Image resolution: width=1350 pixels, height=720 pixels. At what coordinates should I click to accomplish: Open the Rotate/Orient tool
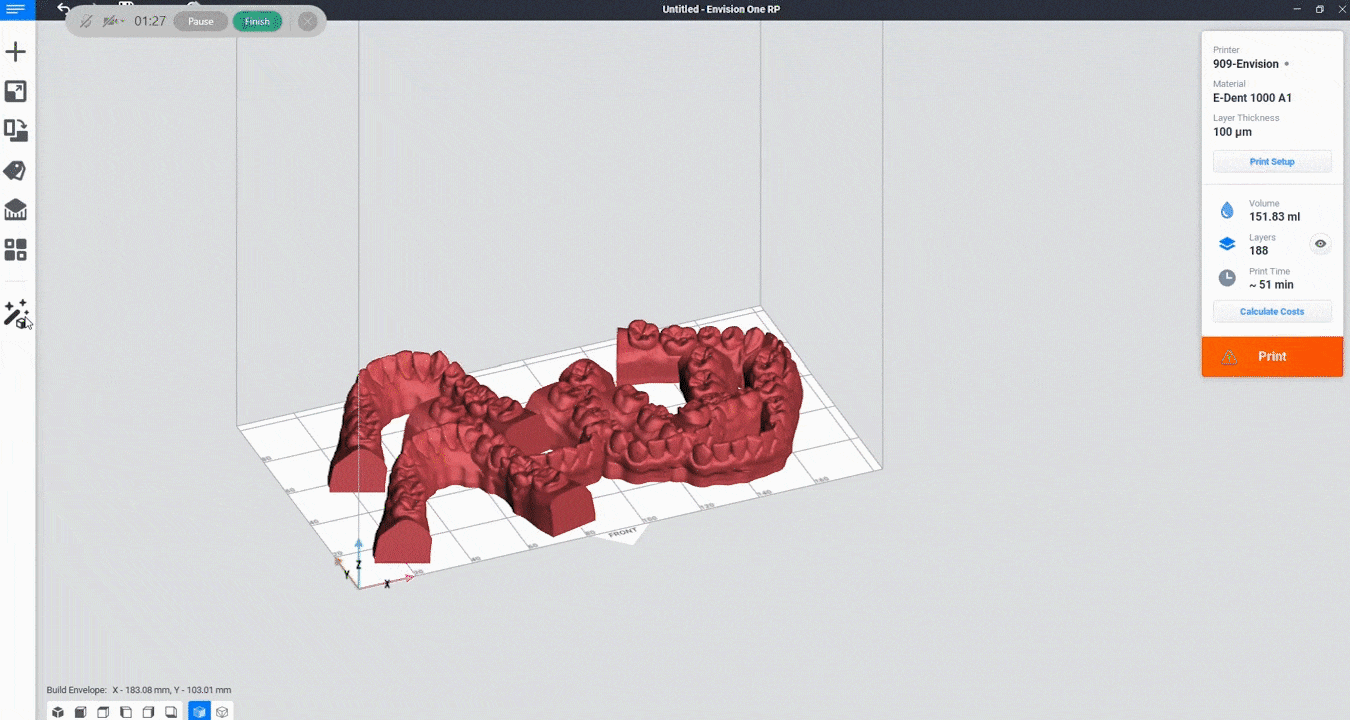pyautogui.click(x=16, y=131)
